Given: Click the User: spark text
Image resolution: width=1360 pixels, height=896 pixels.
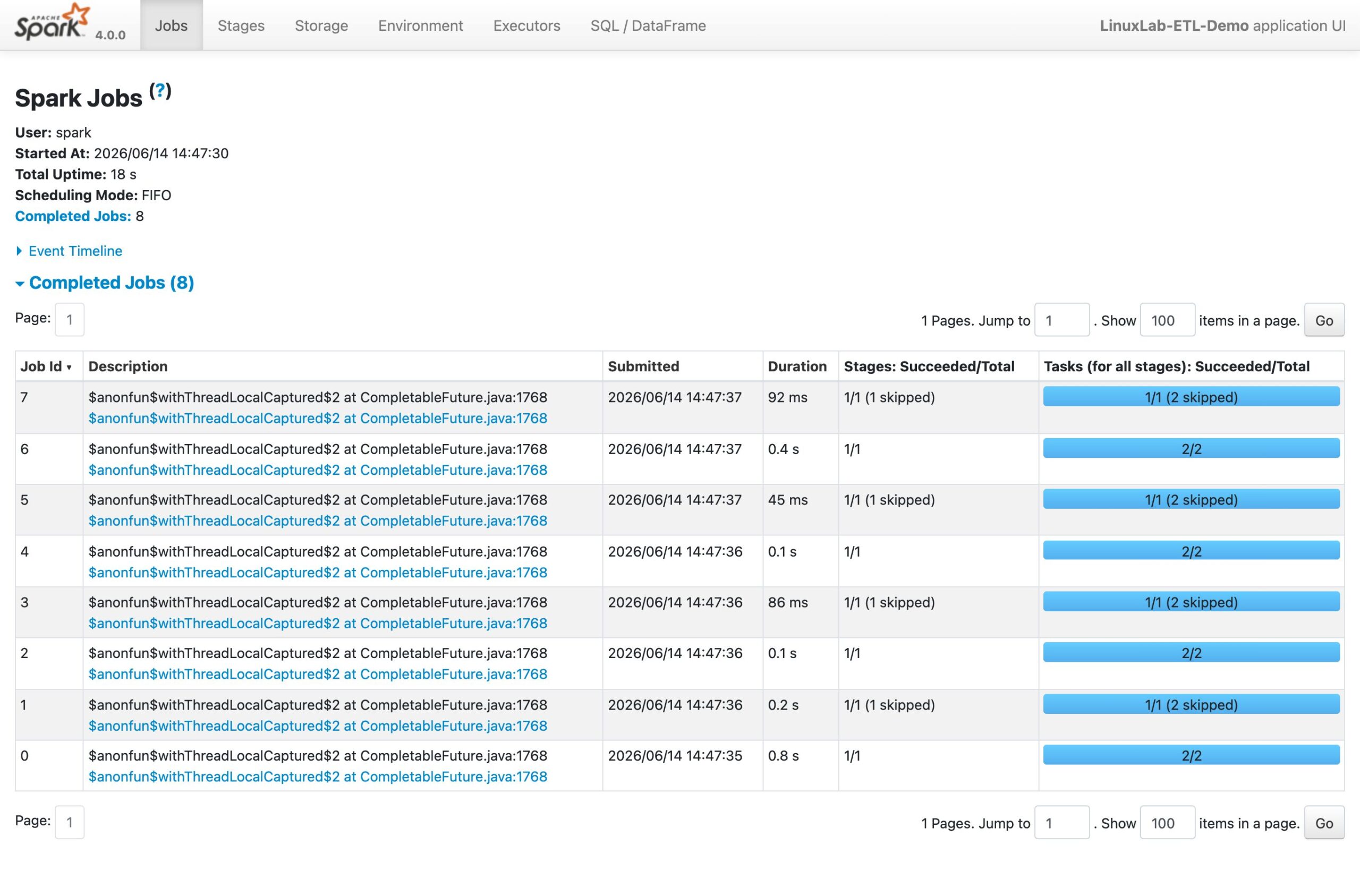Looking at the screenshot, I should tap(53, 133).
